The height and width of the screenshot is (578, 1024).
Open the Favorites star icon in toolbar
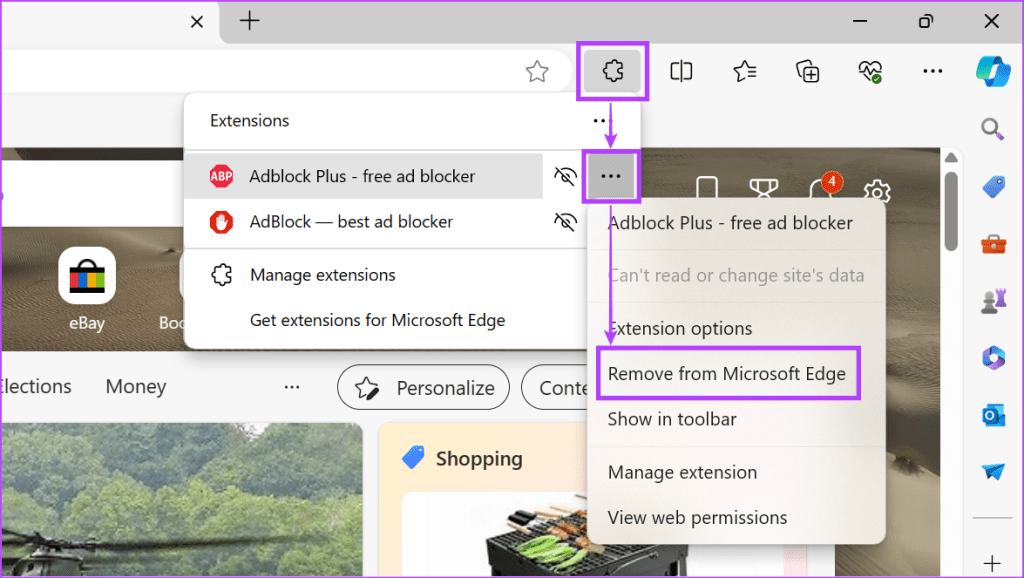click(x=744, y=71)
